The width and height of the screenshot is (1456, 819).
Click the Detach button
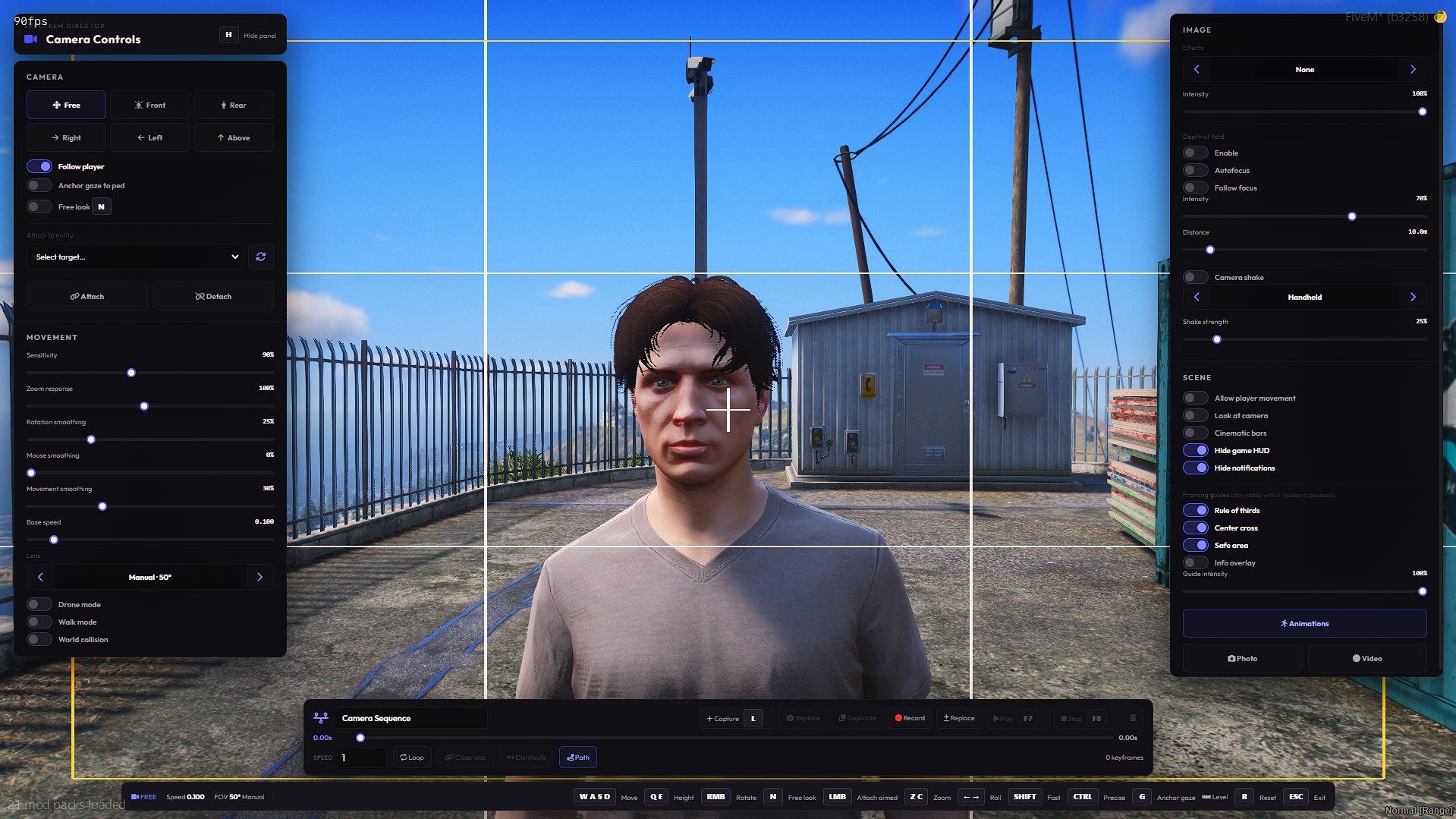click(x=213, y=296)
